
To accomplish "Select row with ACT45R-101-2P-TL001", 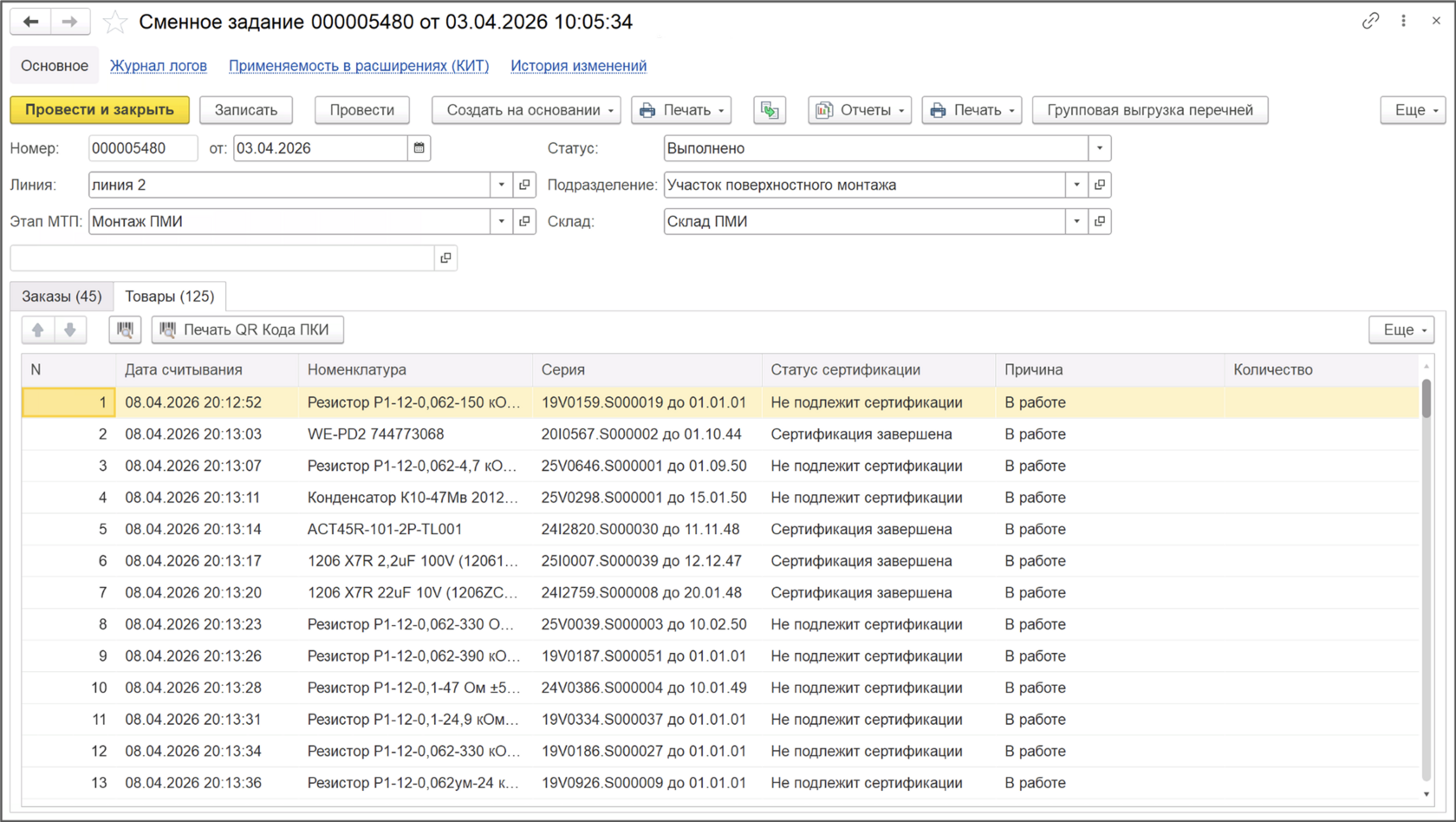I will [x=721, y=529].
